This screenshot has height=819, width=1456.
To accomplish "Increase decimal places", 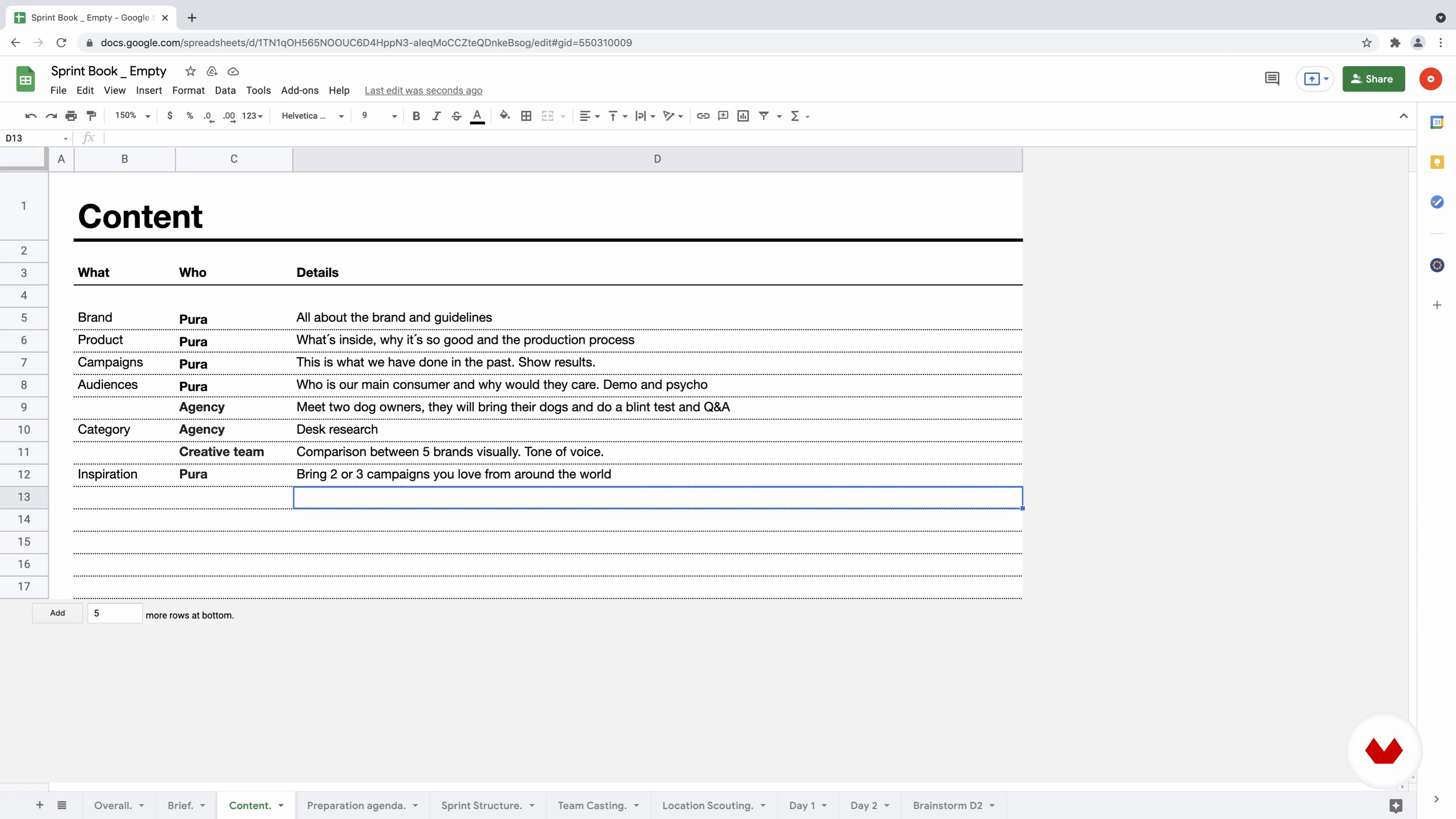I will [229, 116].
